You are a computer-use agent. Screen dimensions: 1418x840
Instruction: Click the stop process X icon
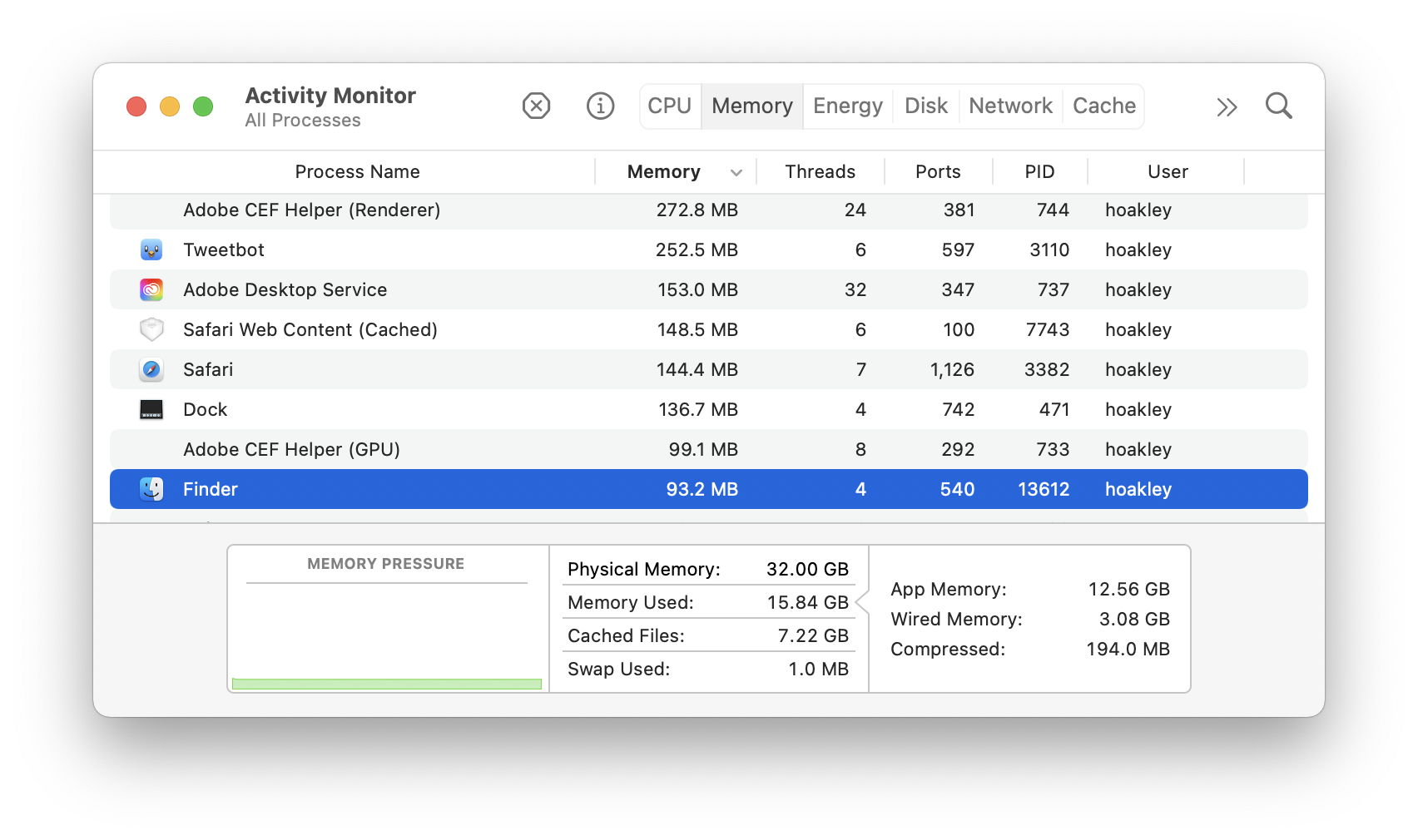(x=536, y=106)
